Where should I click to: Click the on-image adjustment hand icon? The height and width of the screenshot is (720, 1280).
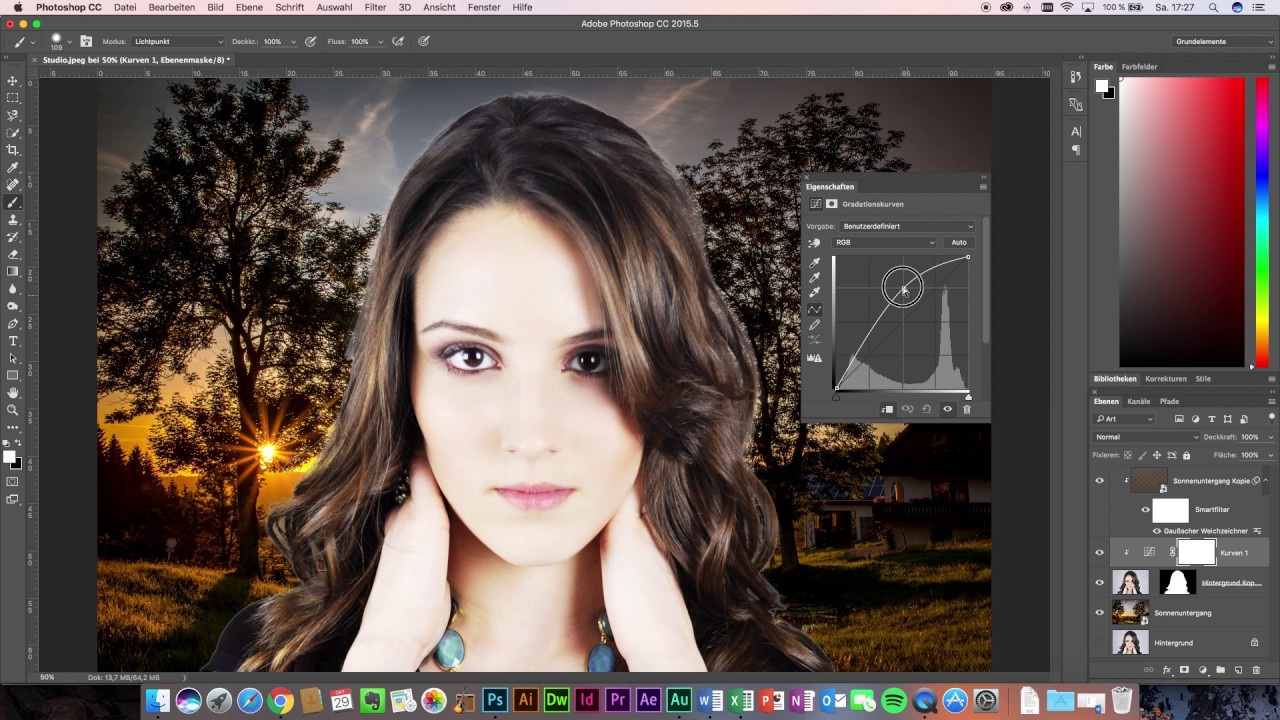coord(814,243)
